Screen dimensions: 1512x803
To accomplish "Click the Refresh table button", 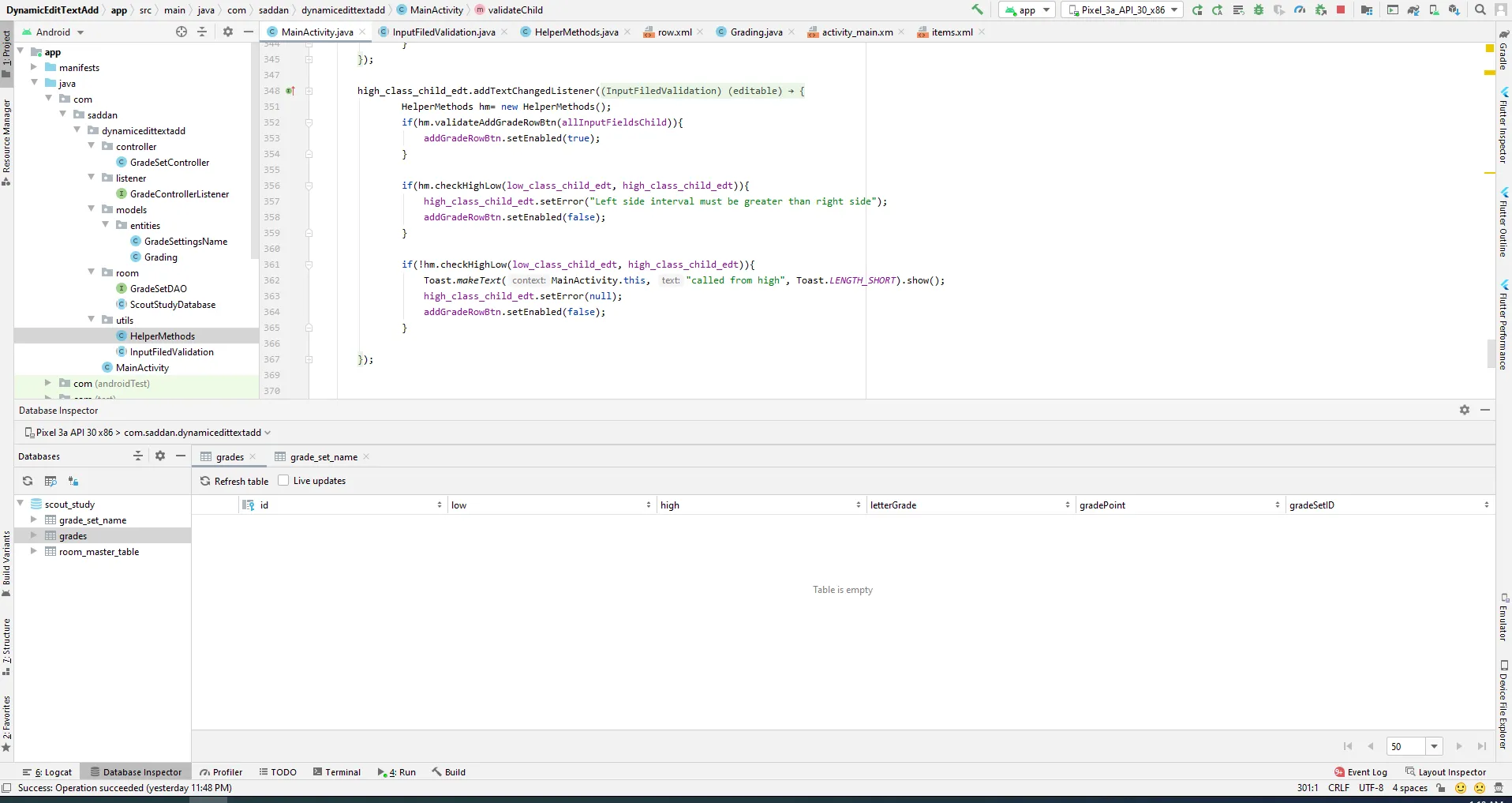I will [234, 481].
